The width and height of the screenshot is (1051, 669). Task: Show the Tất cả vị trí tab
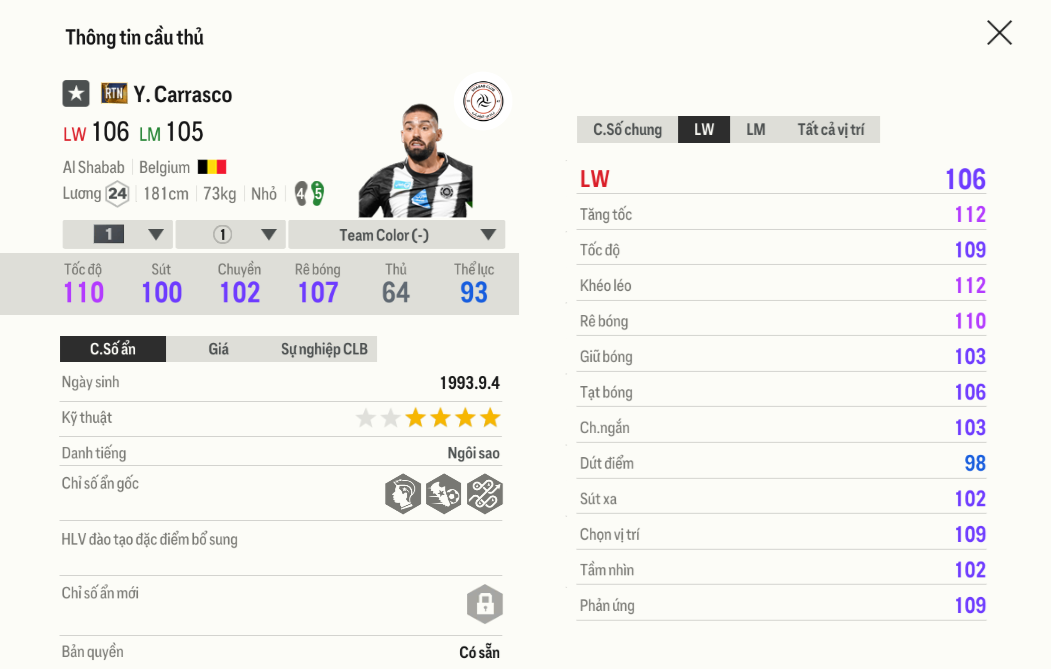click(830, 130)
